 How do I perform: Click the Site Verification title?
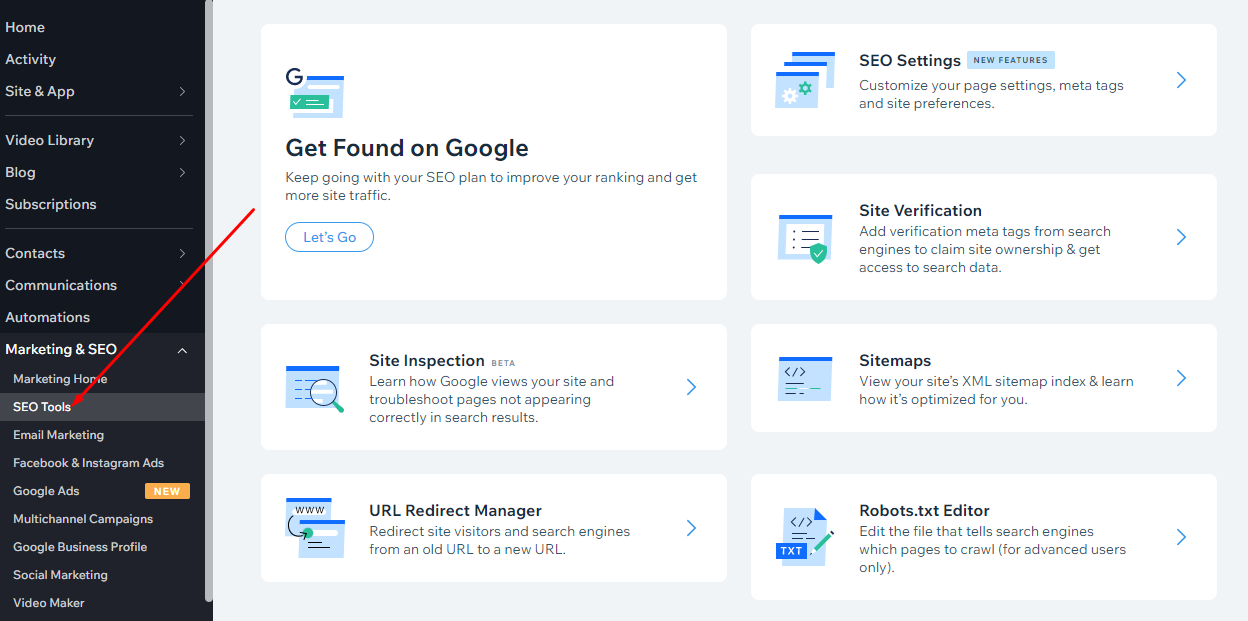pos(920,210)
